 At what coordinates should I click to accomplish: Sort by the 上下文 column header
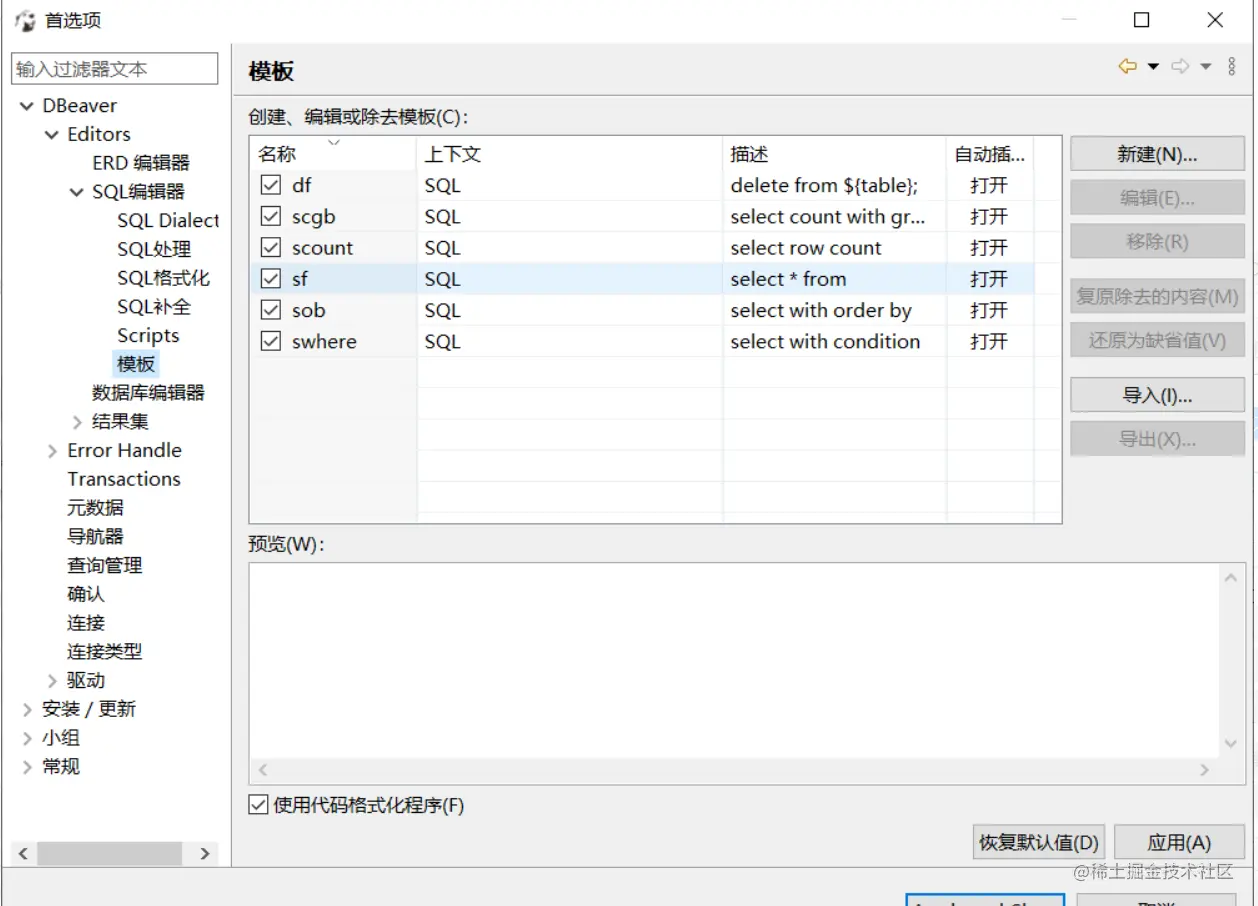click(569, 154)
